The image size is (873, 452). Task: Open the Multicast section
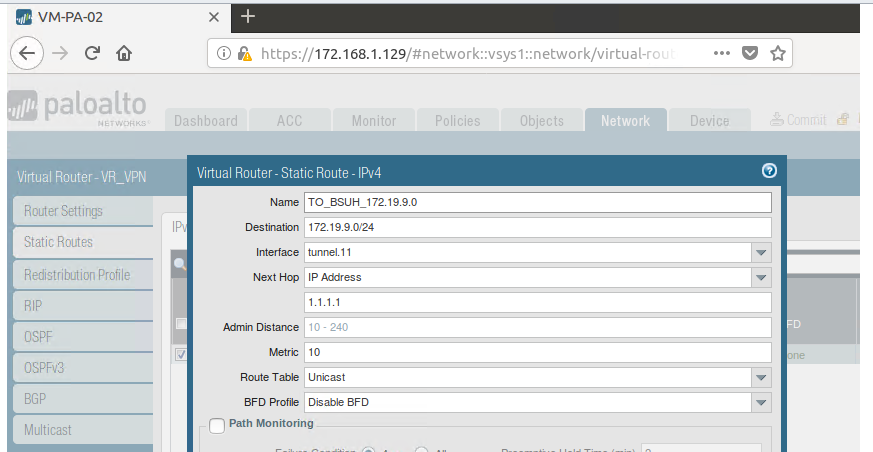pos(83,430)
